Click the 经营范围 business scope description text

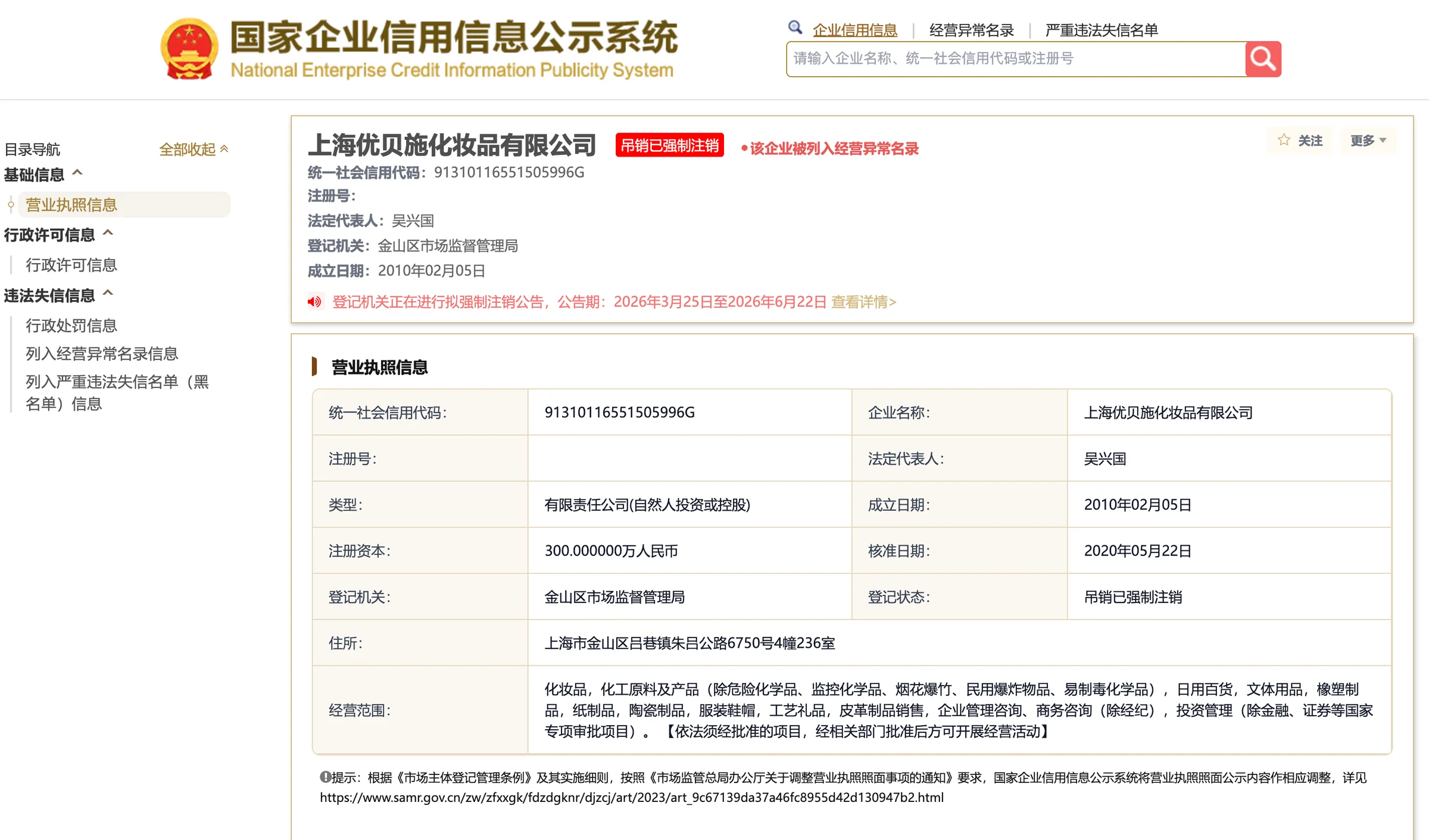959,710
